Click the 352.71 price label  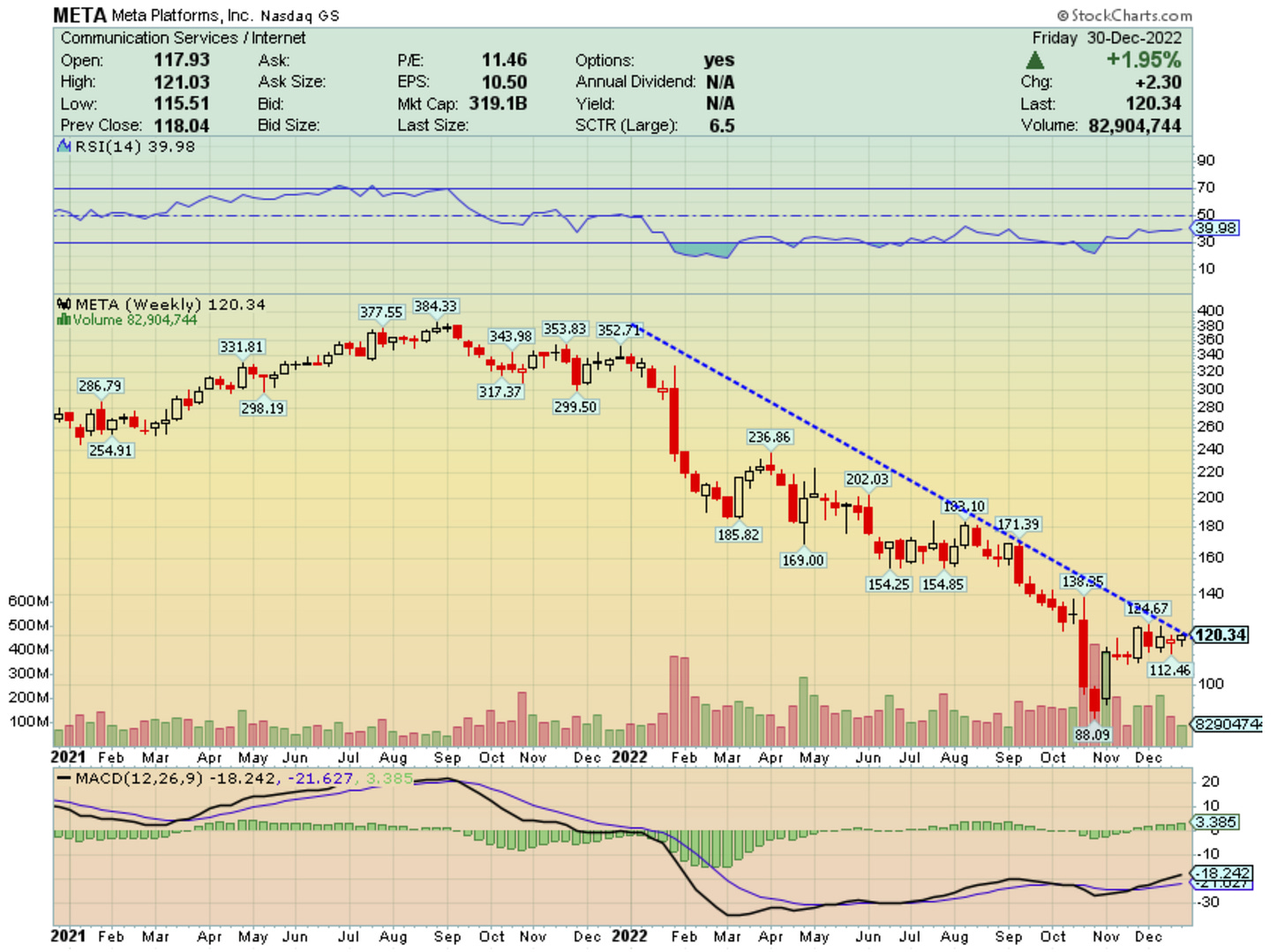pos(619,330)
